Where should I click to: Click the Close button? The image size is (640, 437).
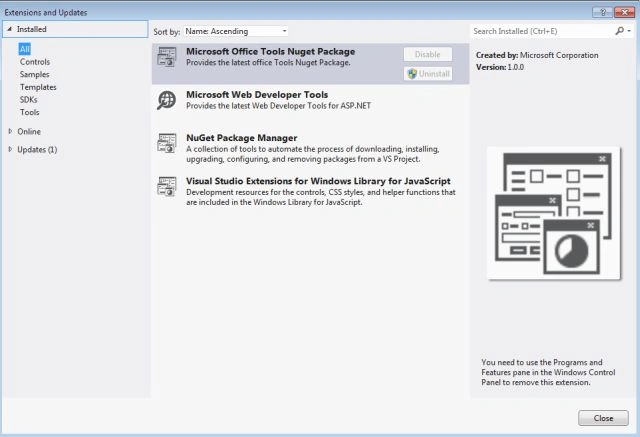[603, 418]
